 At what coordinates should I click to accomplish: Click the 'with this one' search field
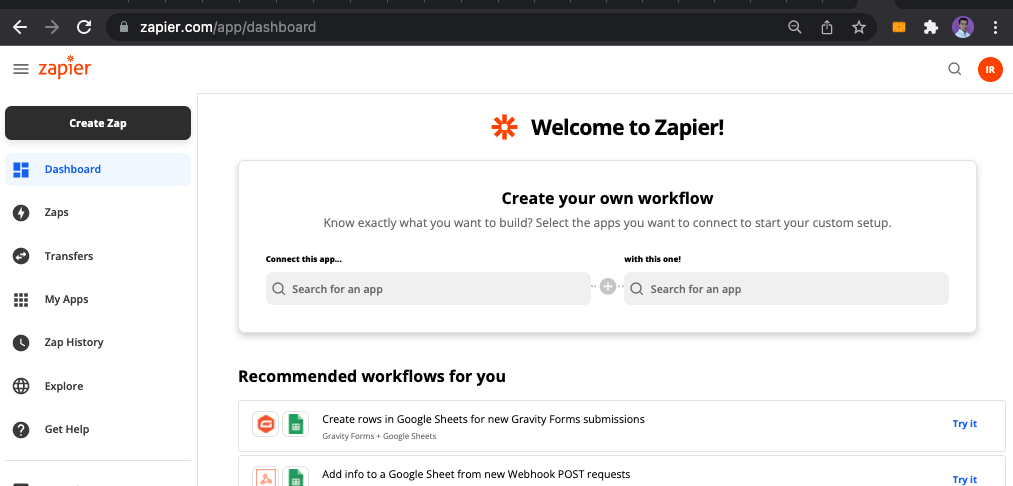786,288
